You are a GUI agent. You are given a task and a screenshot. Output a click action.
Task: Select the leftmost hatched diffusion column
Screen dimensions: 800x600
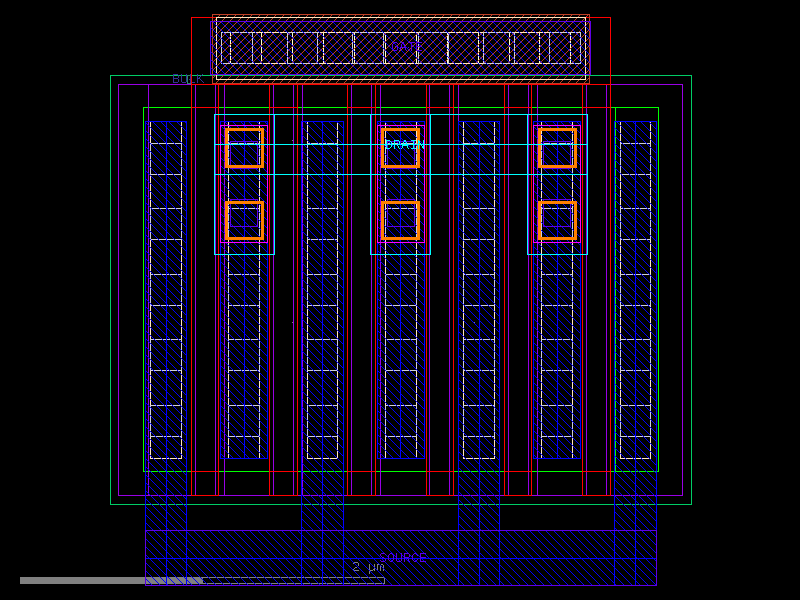(166, 300)
